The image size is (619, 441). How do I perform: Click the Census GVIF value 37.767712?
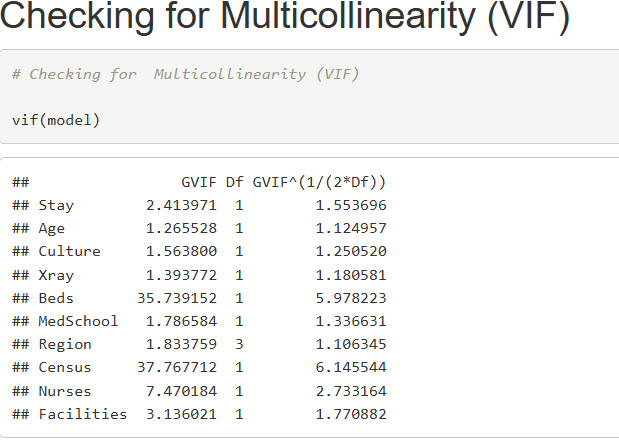(x=177, y=367)
